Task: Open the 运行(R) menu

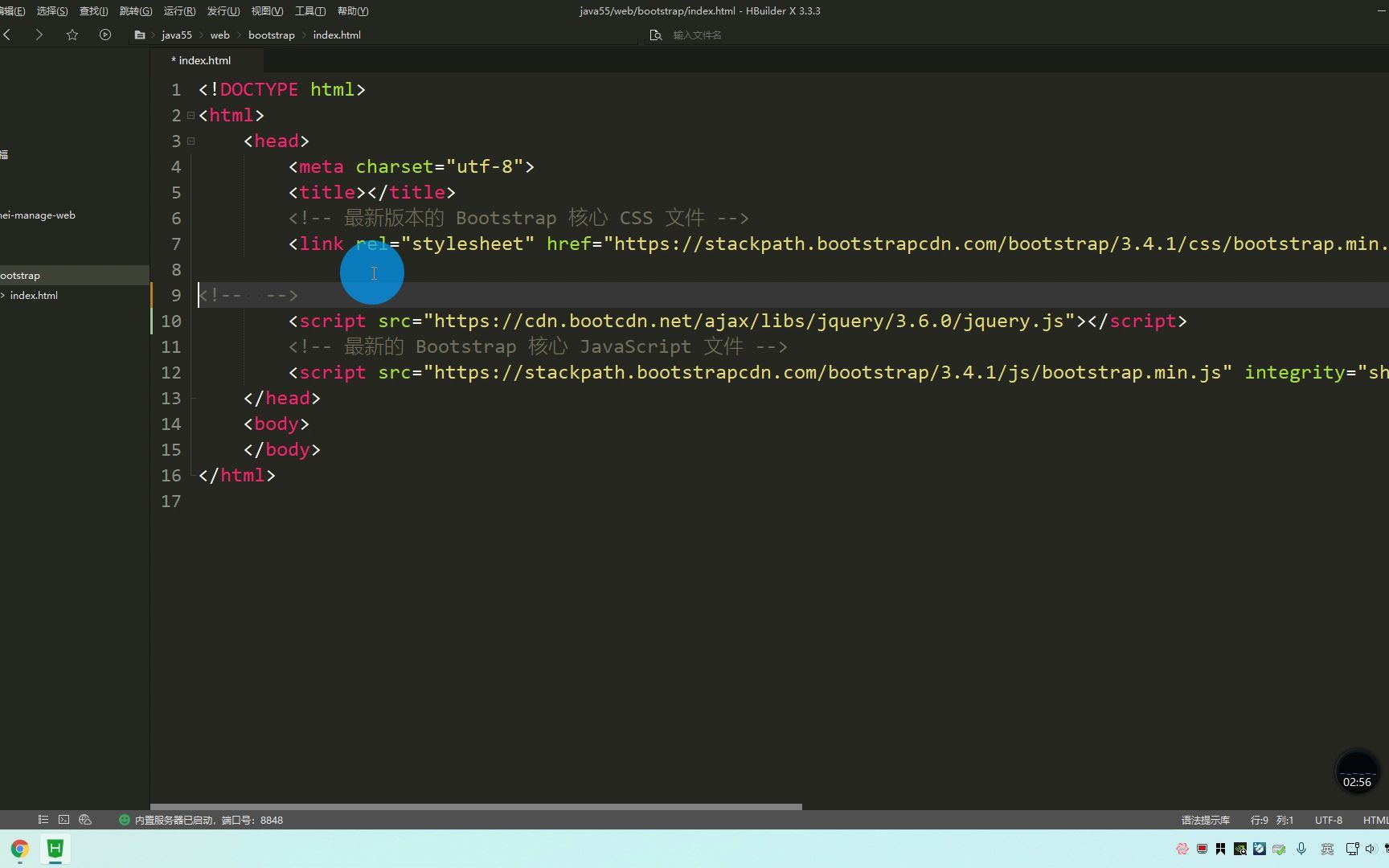Action: tap(178, 10)
